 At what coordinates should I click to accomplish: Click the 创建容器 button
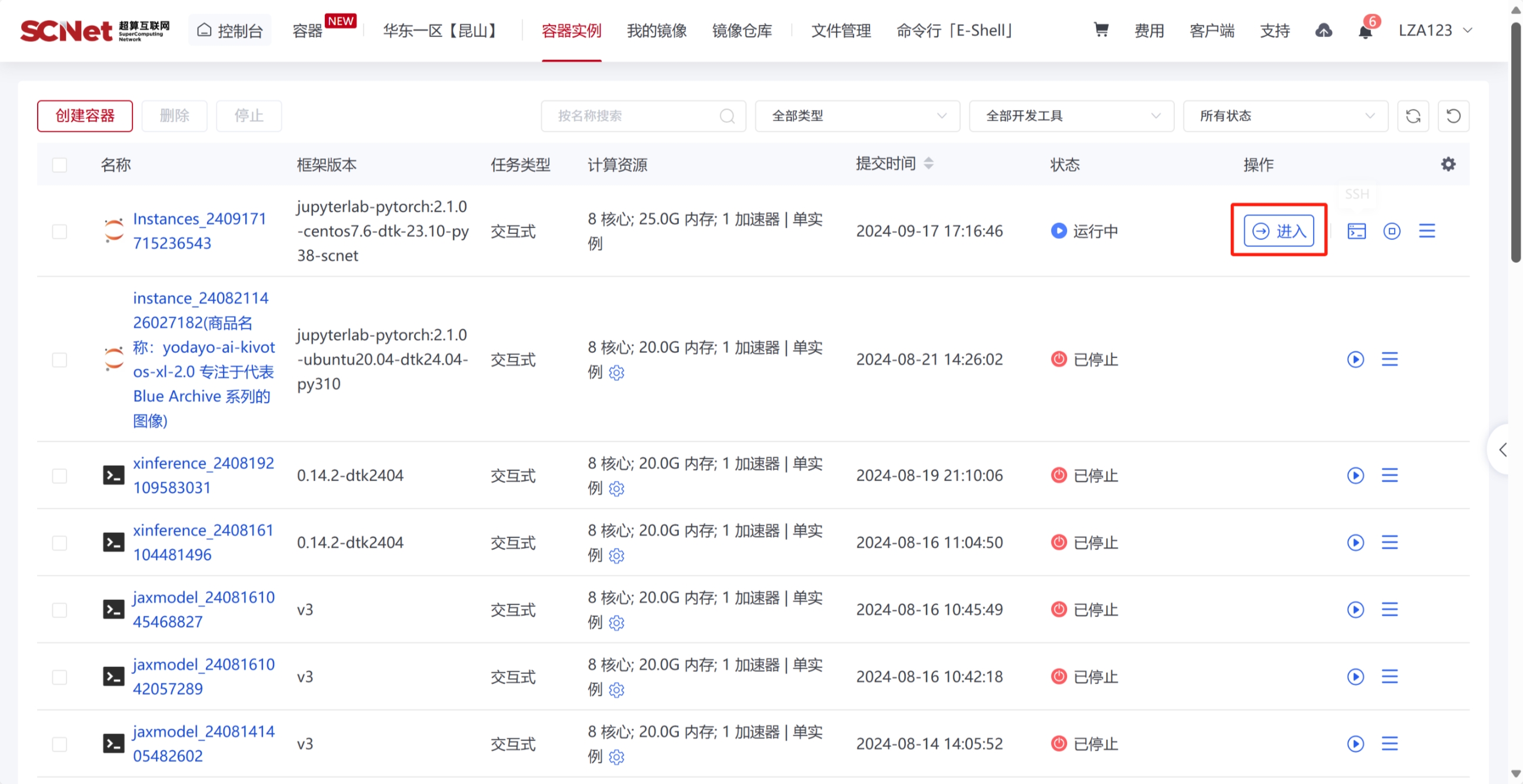[x=85, y=116]
